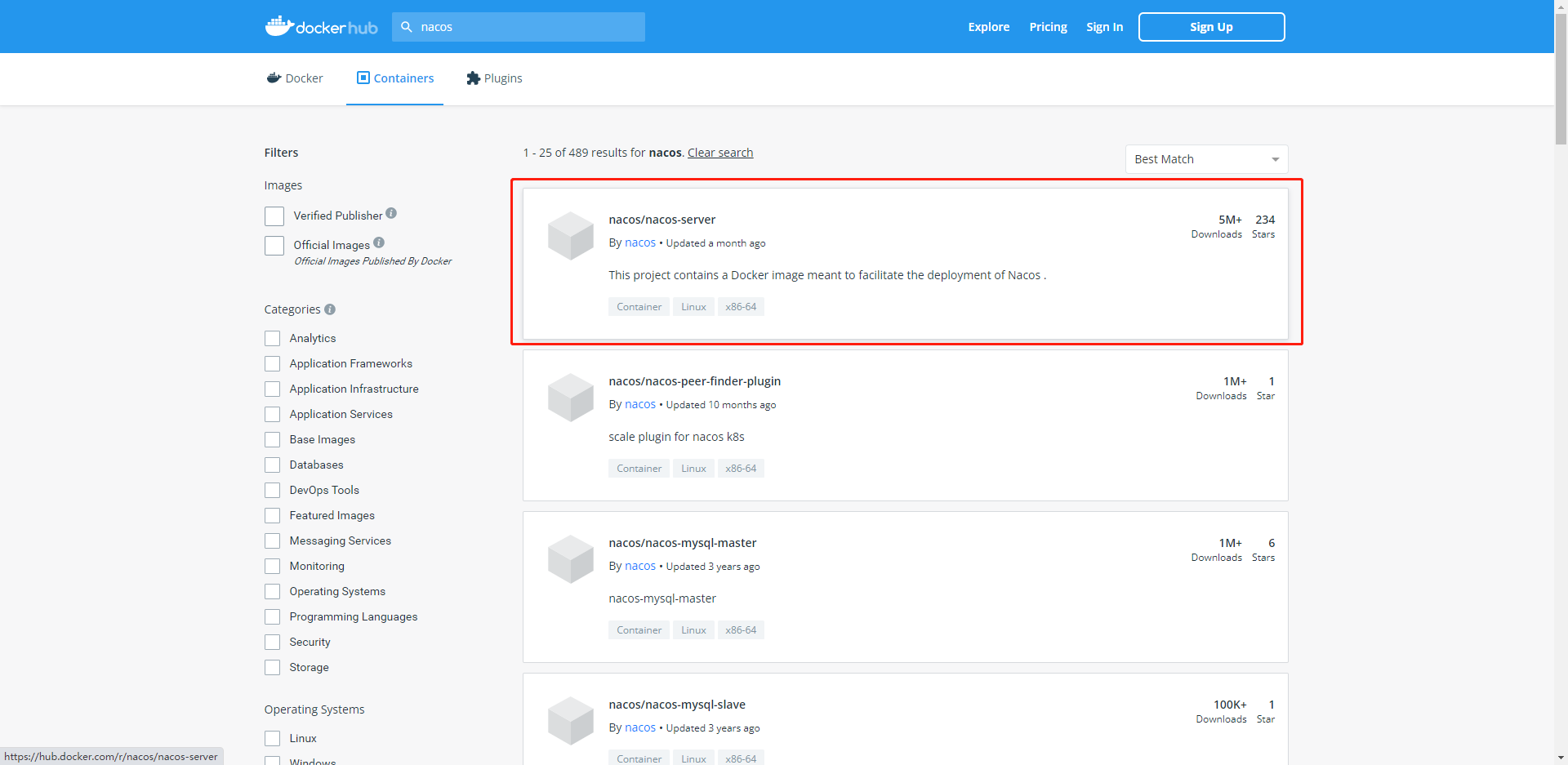Check the Programming Languages category
The image size is (1568, 765).
[273, 616]
